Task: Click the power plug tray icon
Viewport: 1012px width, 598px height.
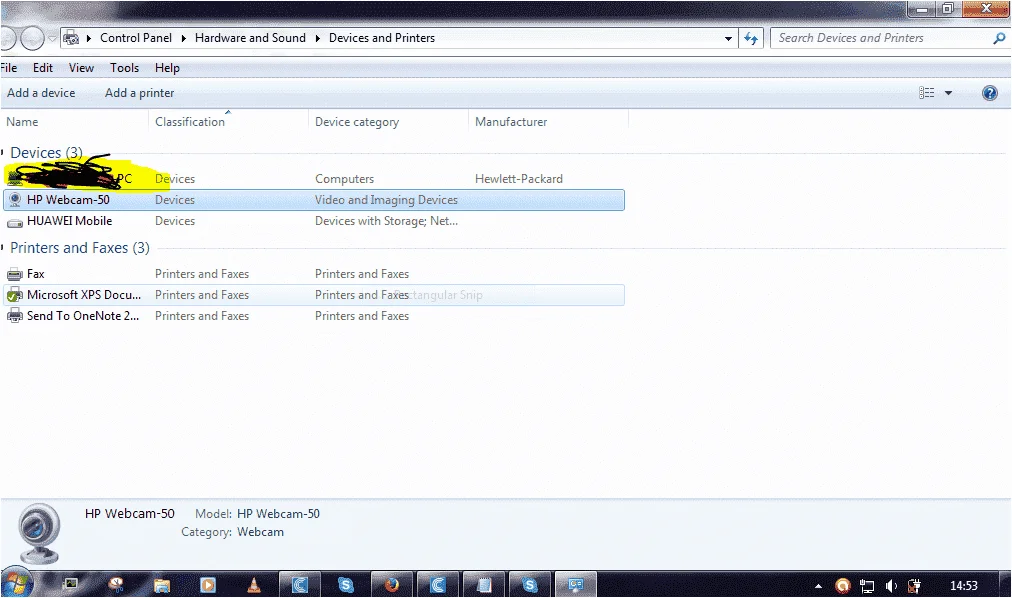Action: point(915,586)
